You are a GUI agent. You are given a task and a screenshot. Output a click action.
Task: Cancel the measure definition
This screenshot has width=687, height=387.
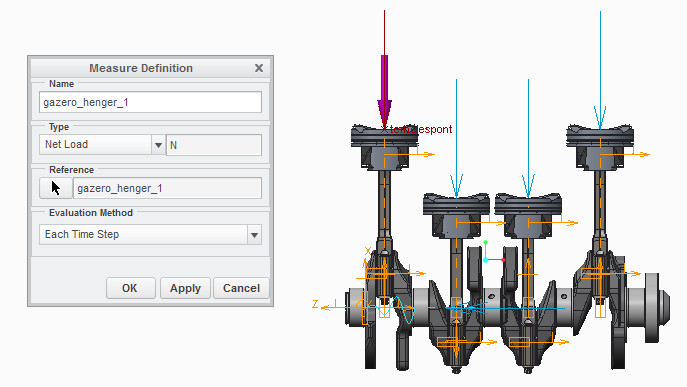coord(241,288)
